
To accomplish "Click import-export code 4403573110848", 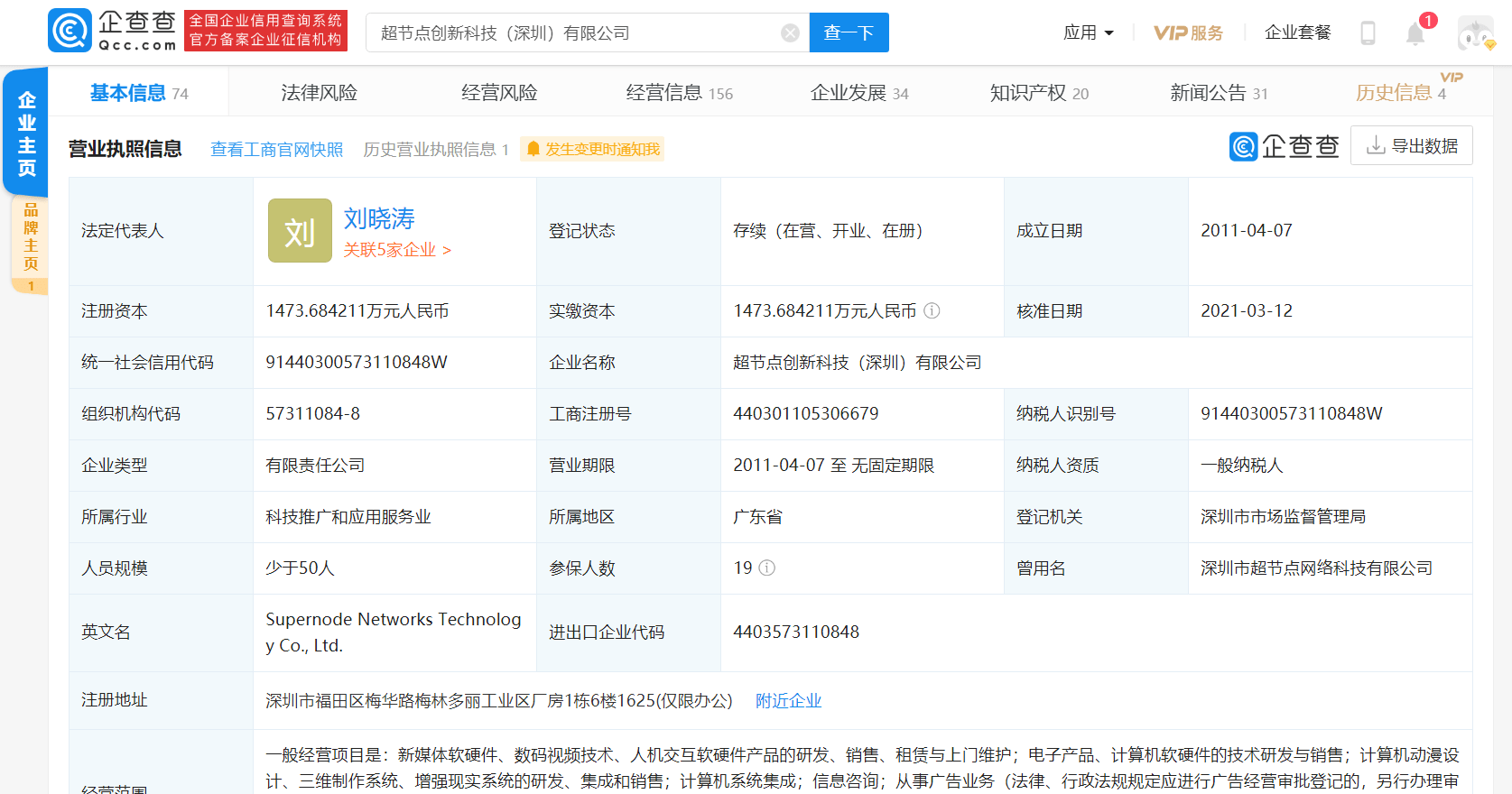I will pyautogui.click(x=796, y=632).
